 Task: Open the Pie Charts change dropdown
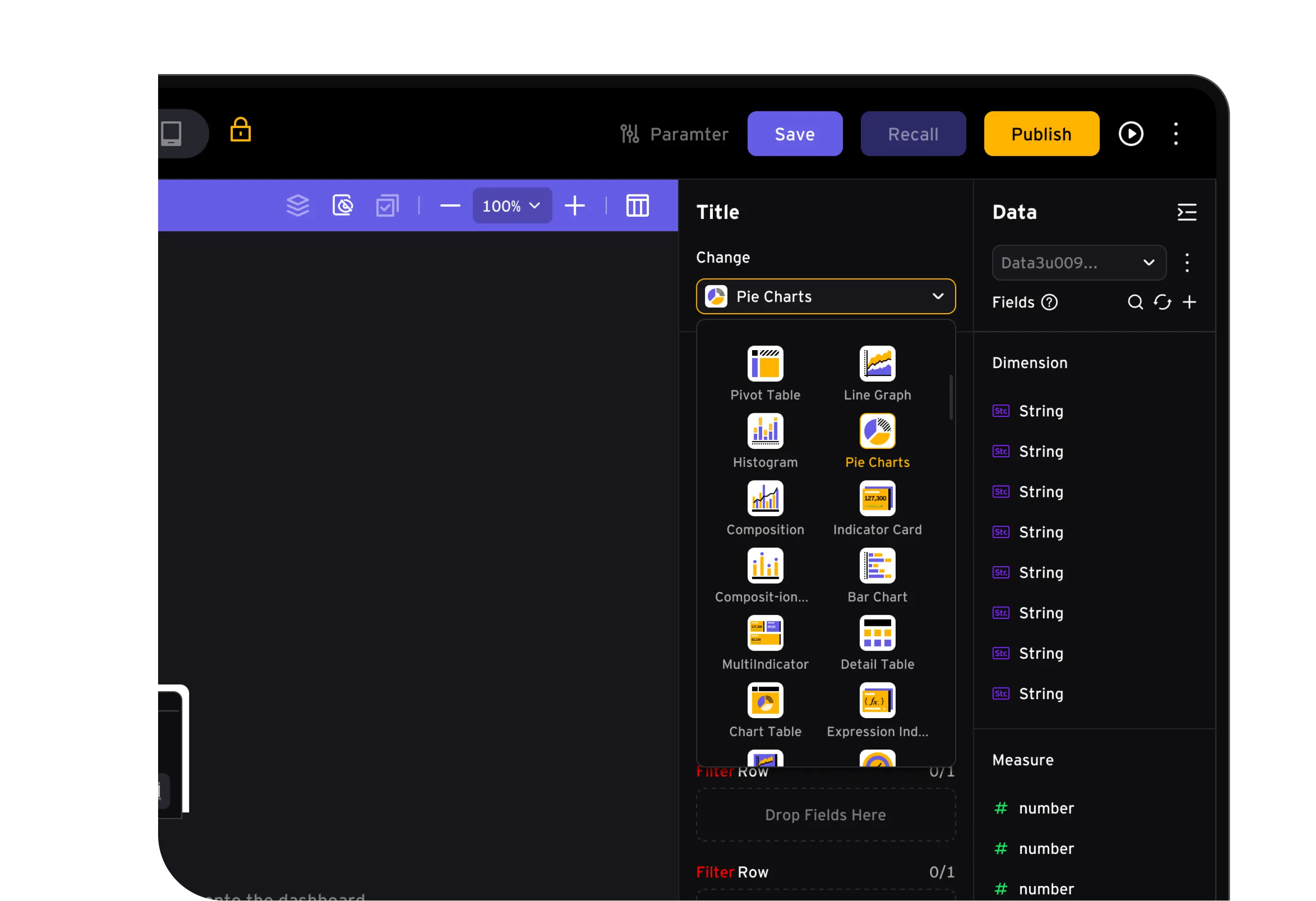(826, 296)
